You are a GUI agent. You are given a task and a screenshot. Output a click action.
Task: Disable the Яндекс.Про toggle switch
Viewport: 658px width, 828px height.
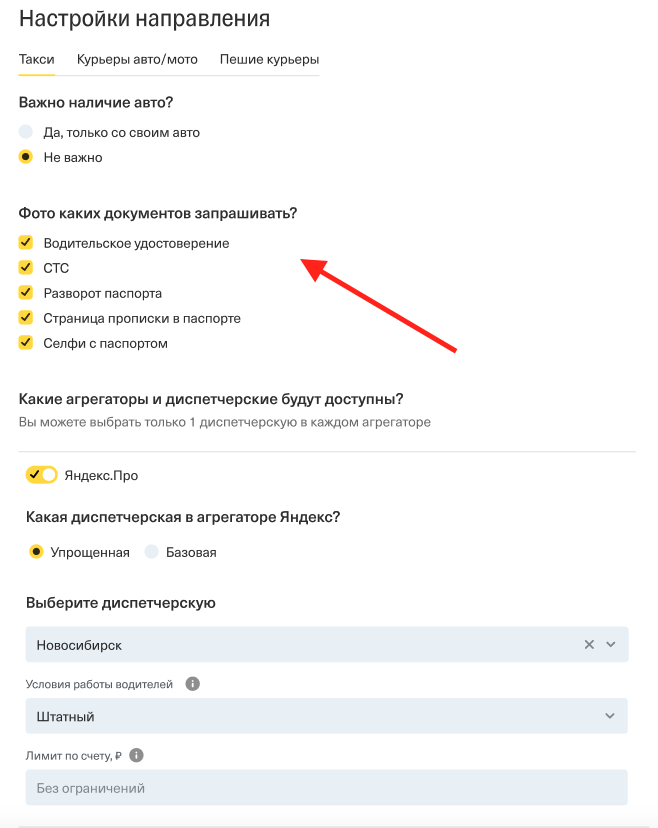[x=42, y=475]
